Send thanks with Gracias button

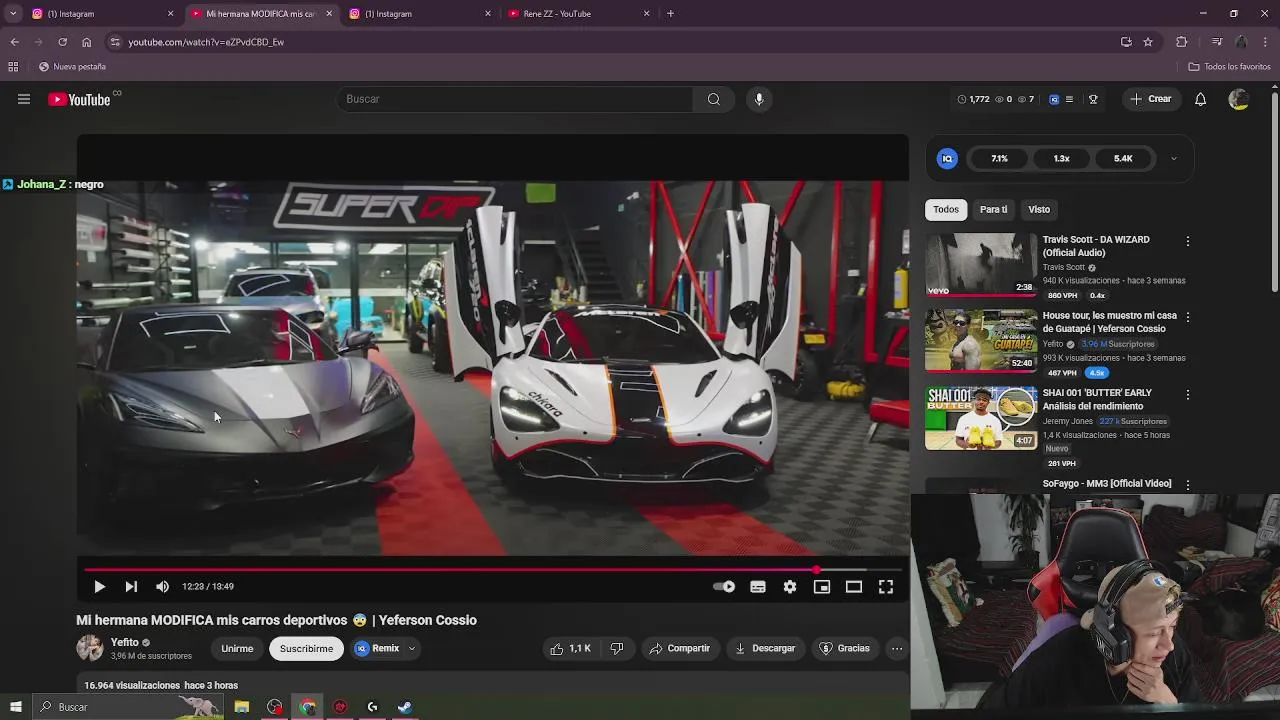(845, 648)
